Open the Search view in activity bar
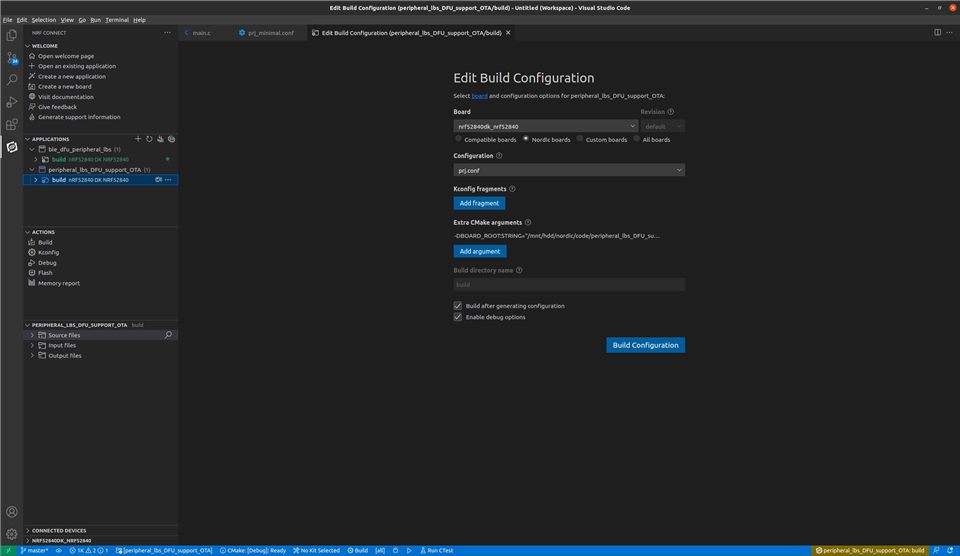The width and height of the screenshot is (960, 556). pyautogui.click(x=12, y=80)
